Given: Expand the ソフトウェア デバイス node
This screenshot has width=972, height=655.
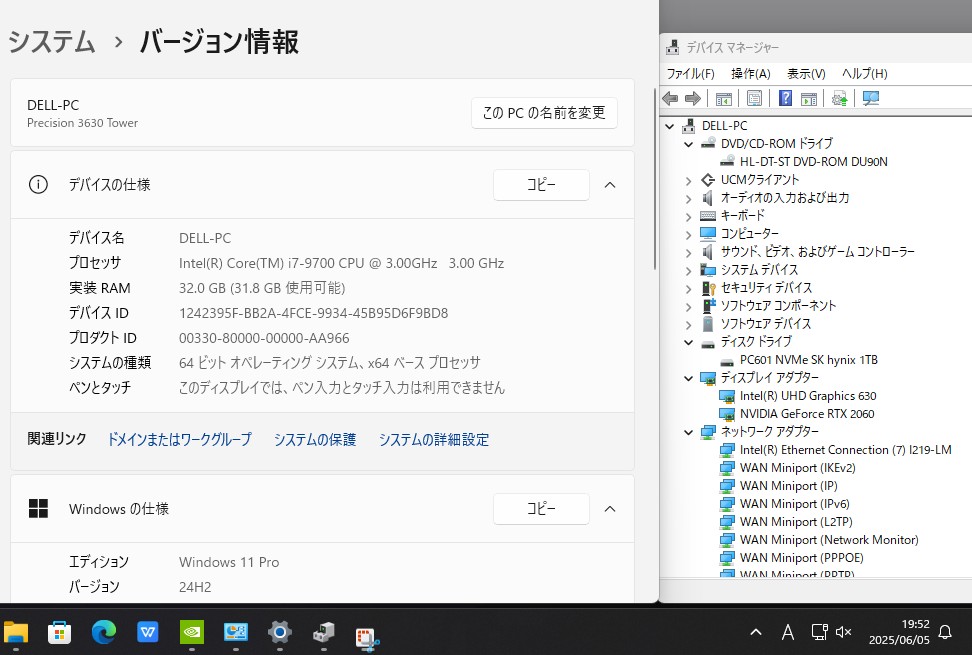Looking at the screenshot, I should coord(689,325).
